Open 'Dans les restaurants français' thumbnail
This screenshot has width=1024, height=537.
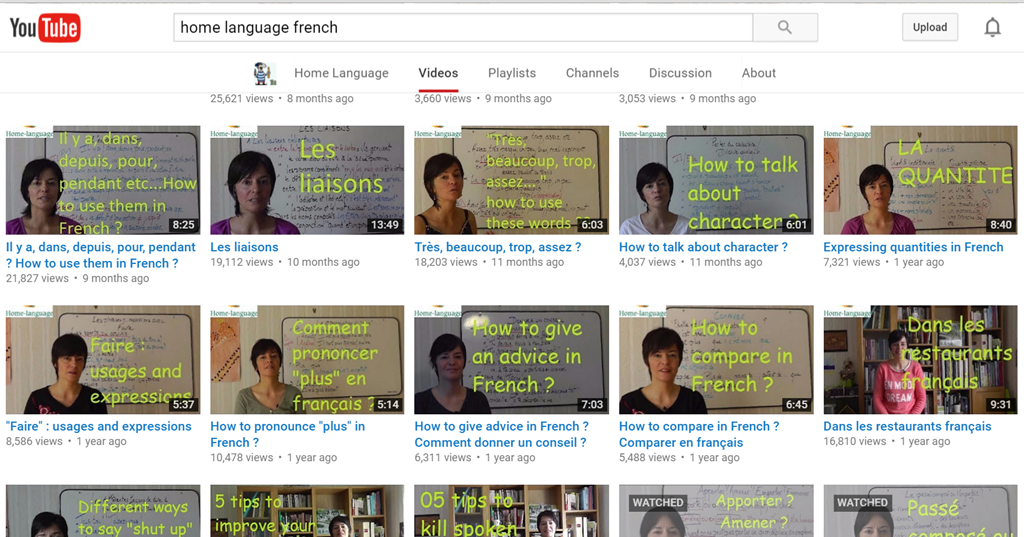click(x=920, y=360)
